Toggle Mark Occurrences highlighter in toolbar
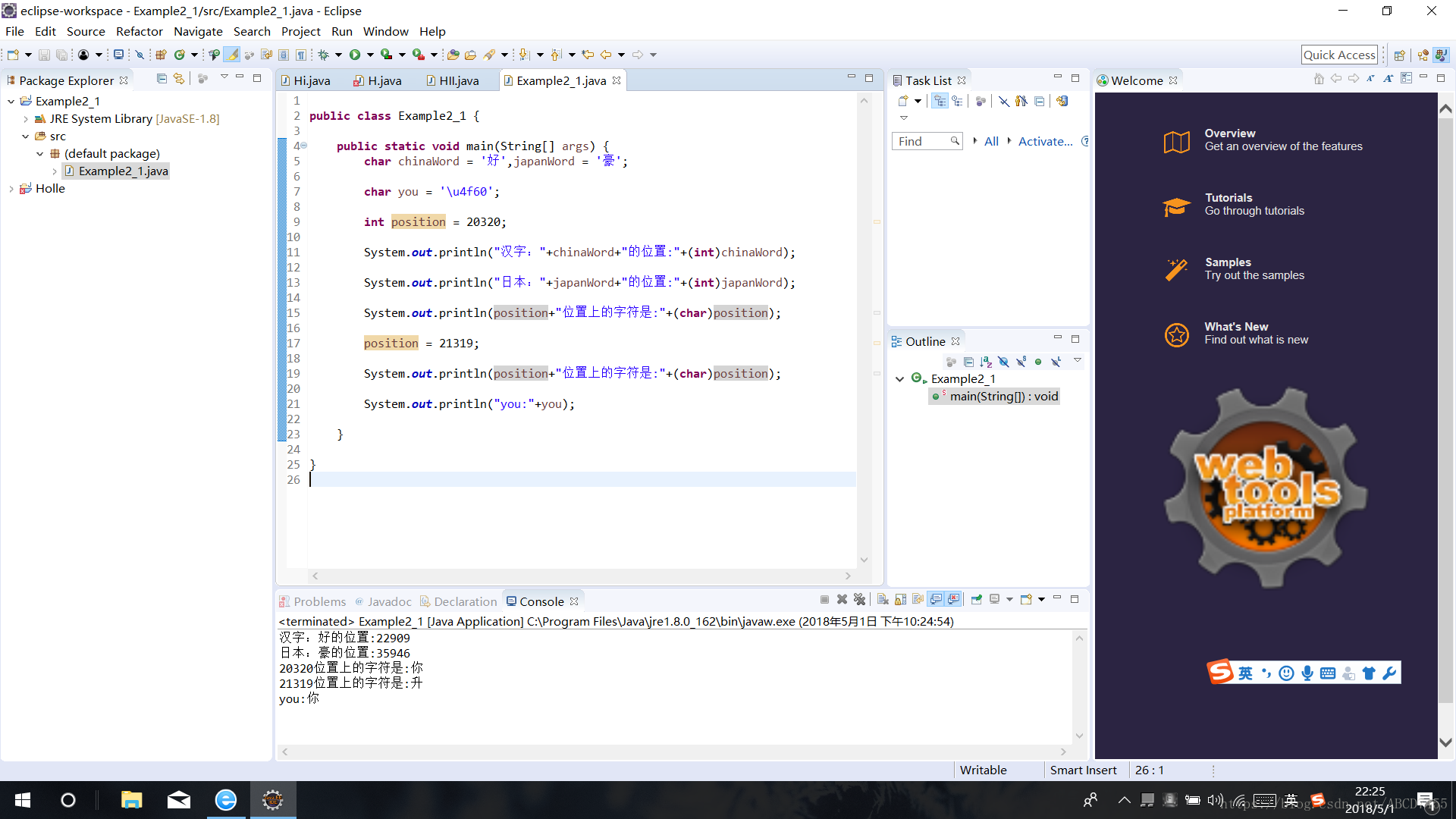Screen dimensions: 1456x819 [x=231, y=55]
